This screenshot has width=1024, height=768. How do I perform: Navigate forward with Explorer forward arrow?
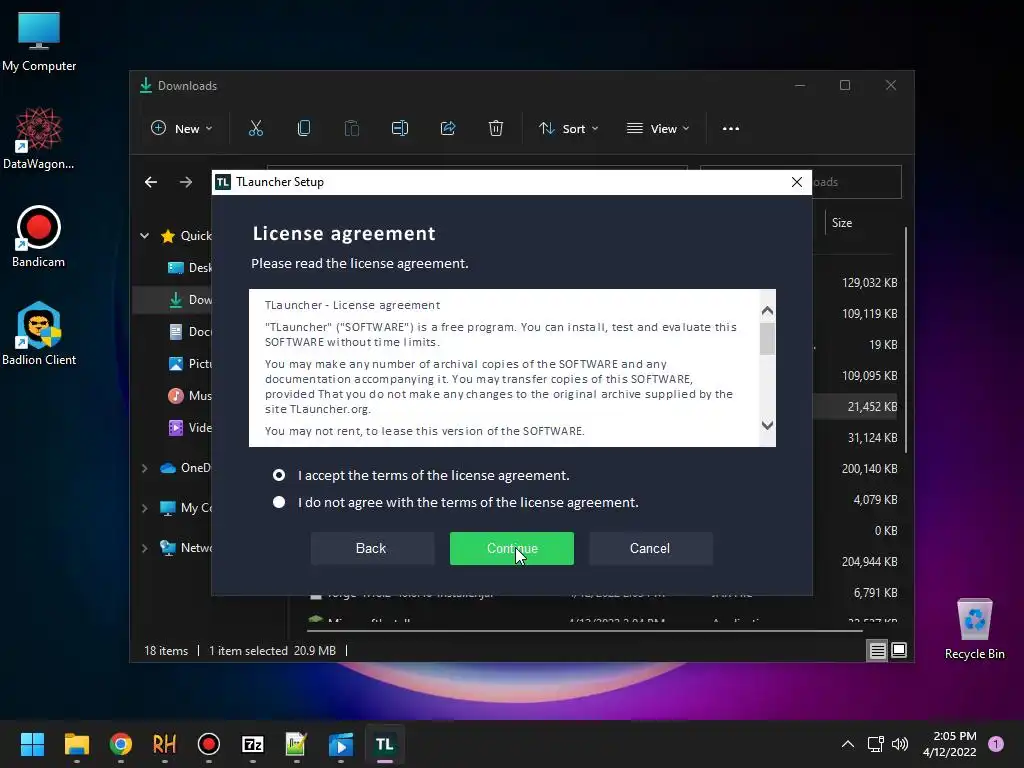[186, 182]
